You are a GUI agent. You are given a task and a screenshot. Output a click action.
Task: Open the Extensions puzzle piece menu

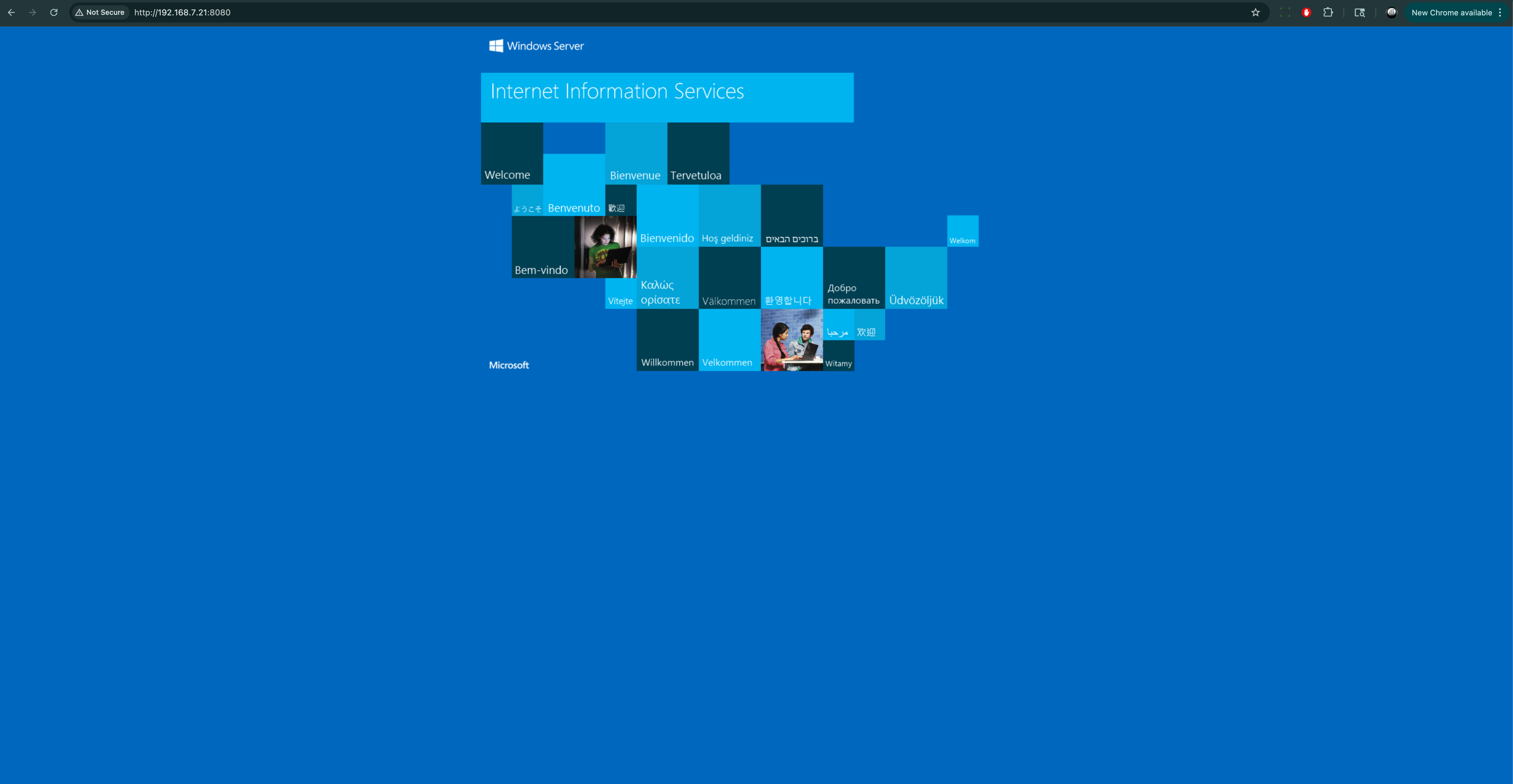coord(1328,12)
